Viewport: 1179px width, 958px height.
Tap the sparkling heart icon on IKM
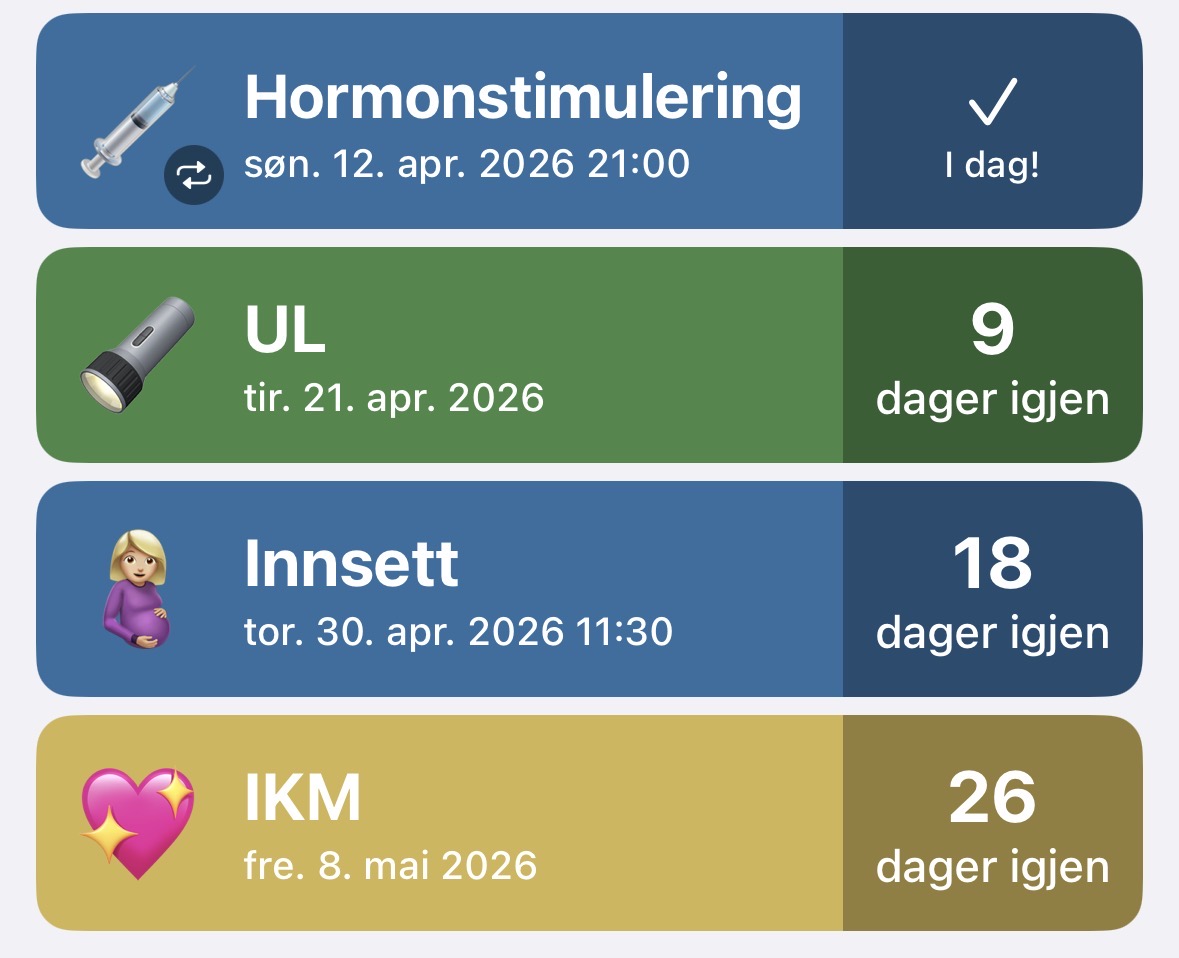tap(137, 823)
